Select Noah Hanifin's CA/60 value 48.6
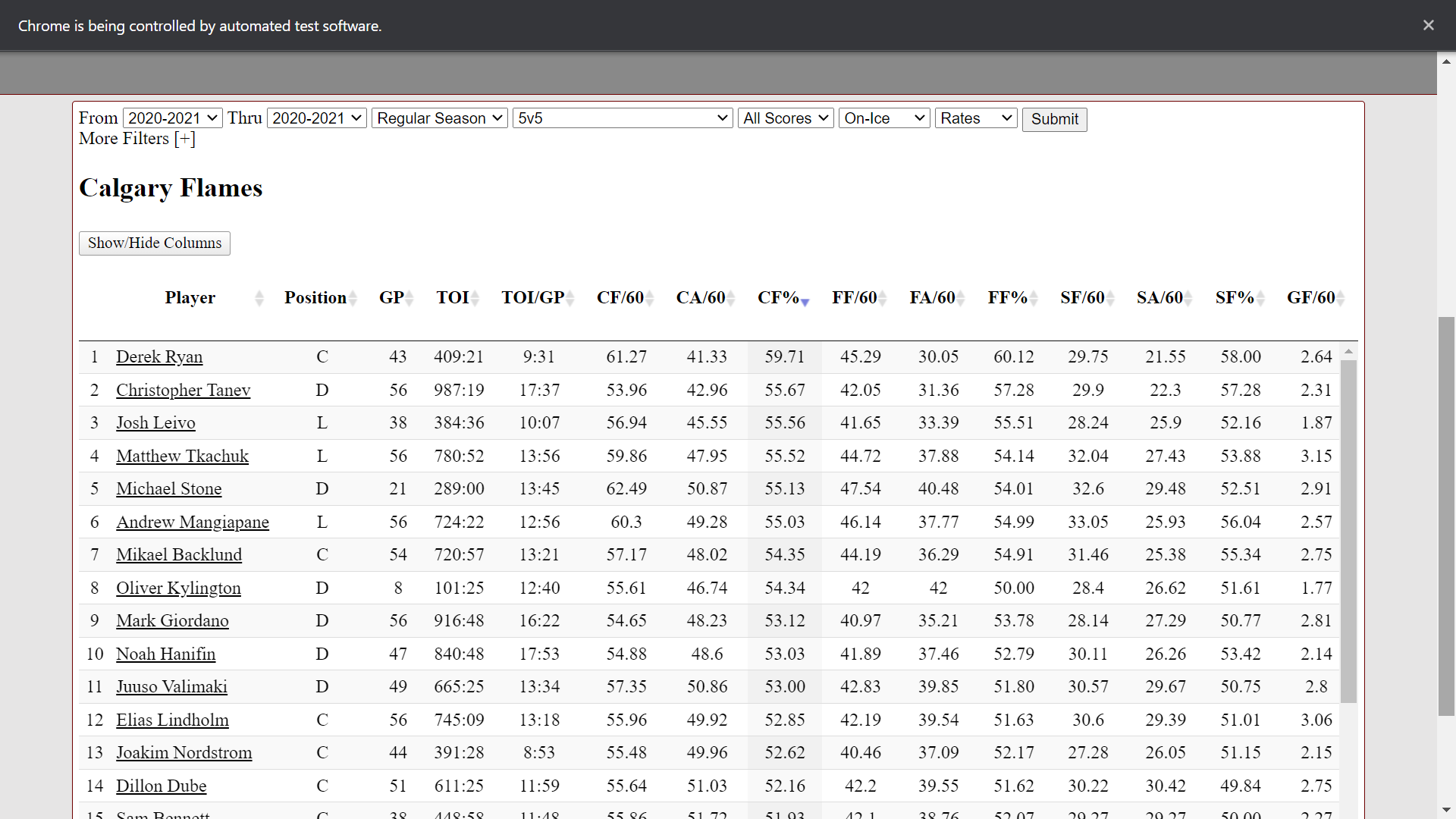This screenshot has height=819, width=1456. click(707, 654)
